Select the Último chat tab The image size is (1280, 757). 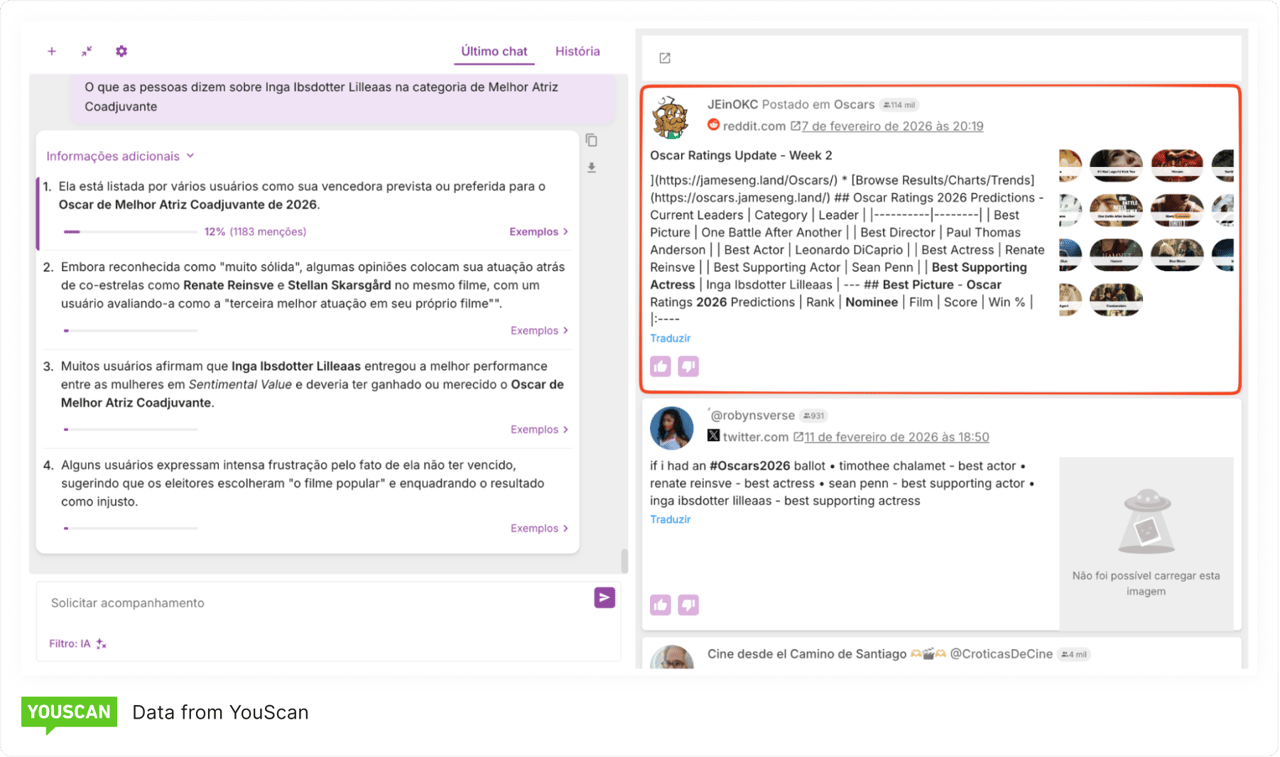pyautogui.click(x=494, y=51)
